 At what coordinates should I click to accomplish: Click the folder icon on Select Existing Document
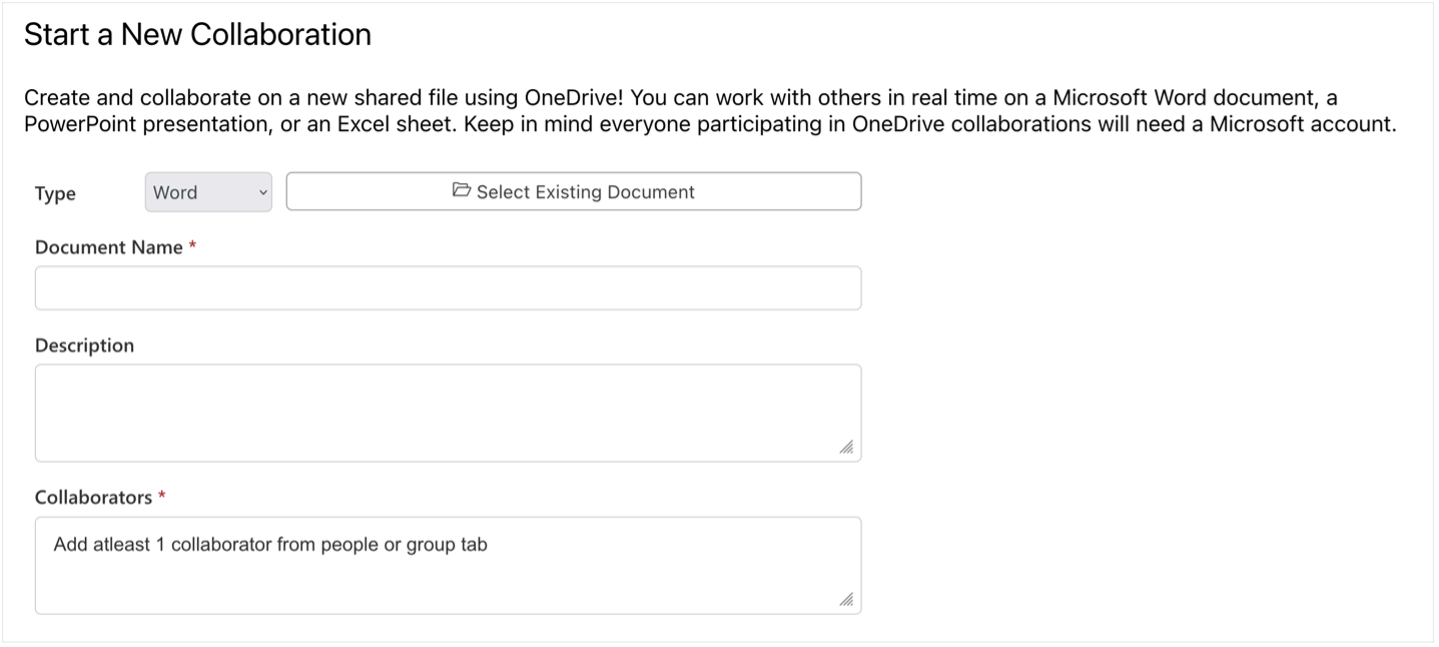tap(460, 191)
